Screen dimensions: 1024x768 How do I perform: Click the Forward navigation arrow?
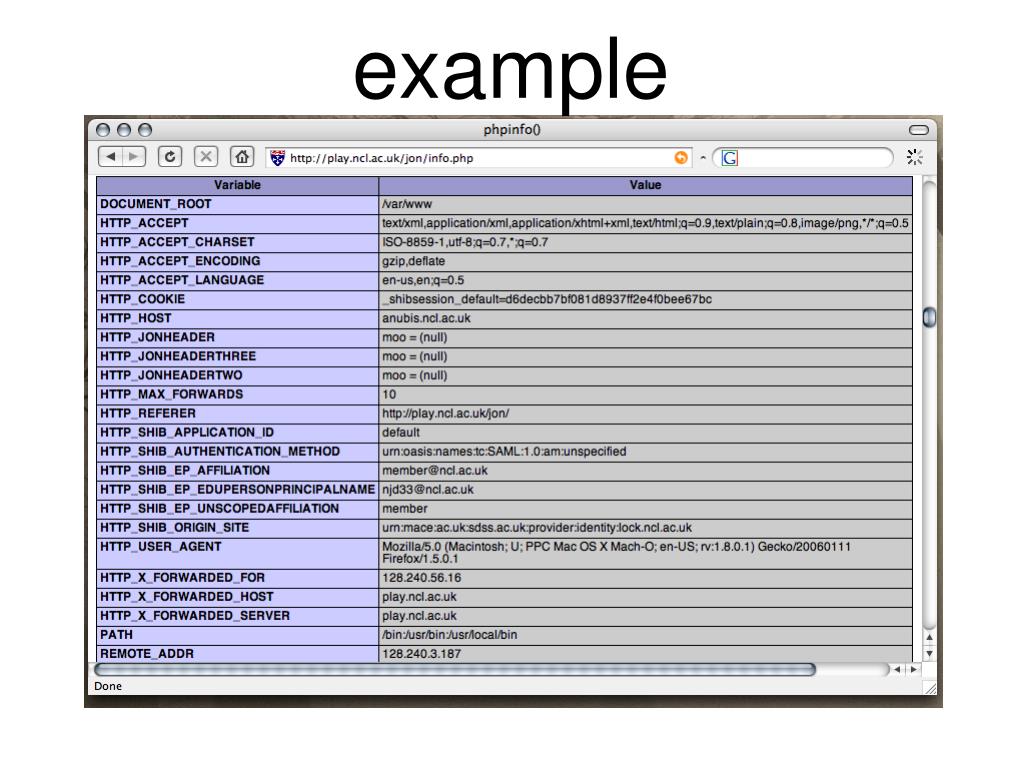[x=134, y=157]
